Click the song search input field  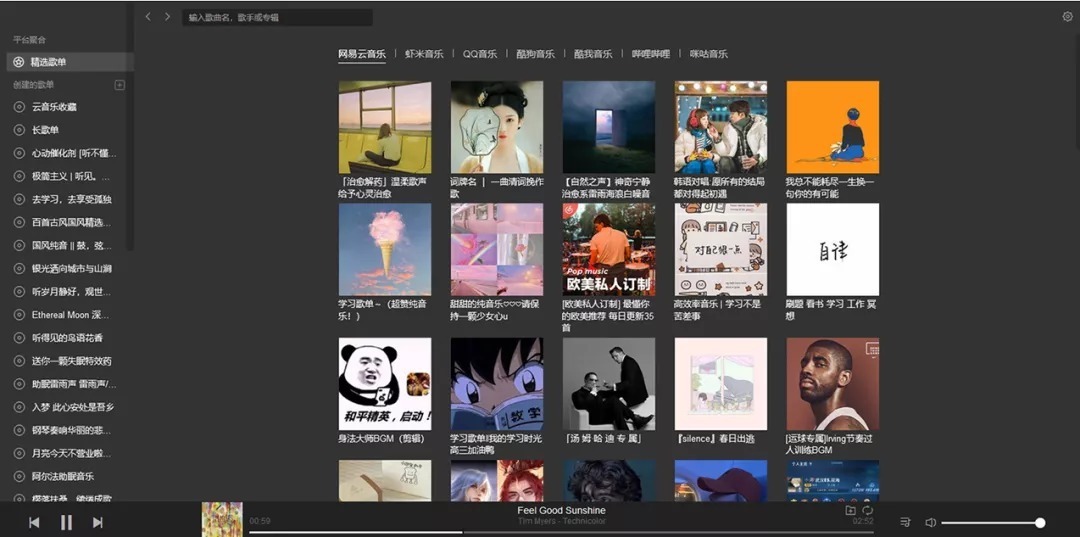coord(278,17)
